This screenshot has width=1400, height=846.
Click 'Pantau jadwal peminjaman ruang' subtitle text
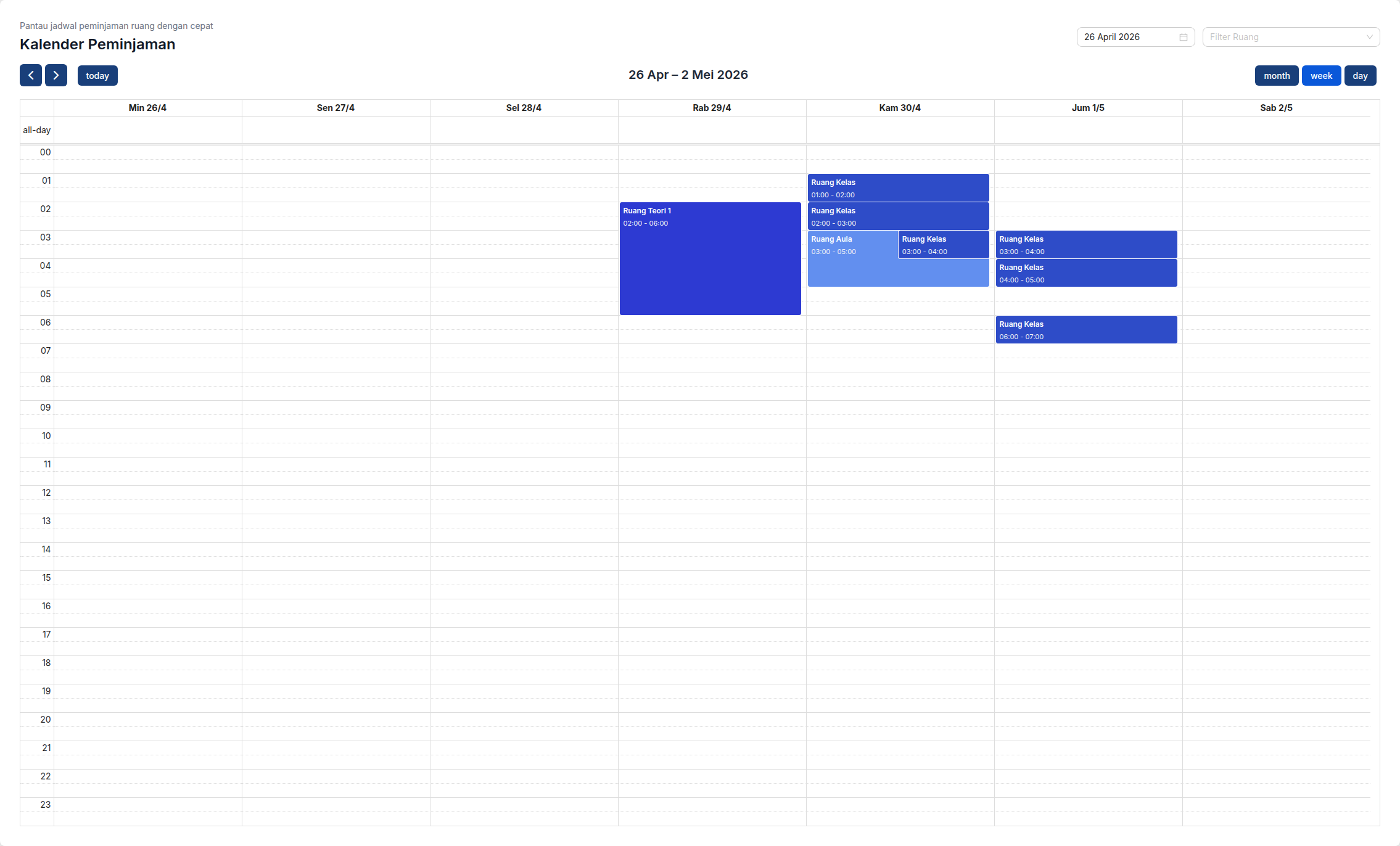(x=117, y=26)
